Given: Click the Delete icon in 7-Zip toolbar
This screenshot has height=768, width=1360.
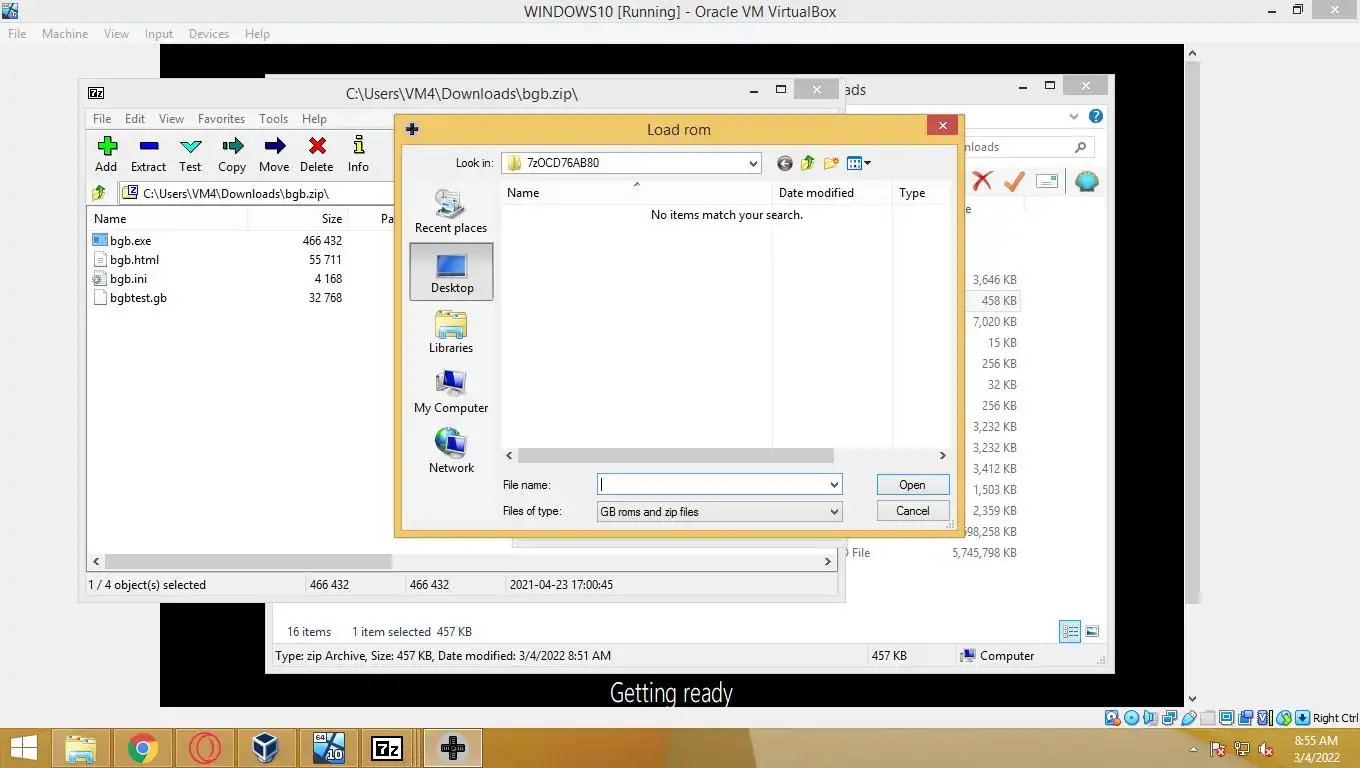Looking at the screenshot, I should tap(317, 146).
